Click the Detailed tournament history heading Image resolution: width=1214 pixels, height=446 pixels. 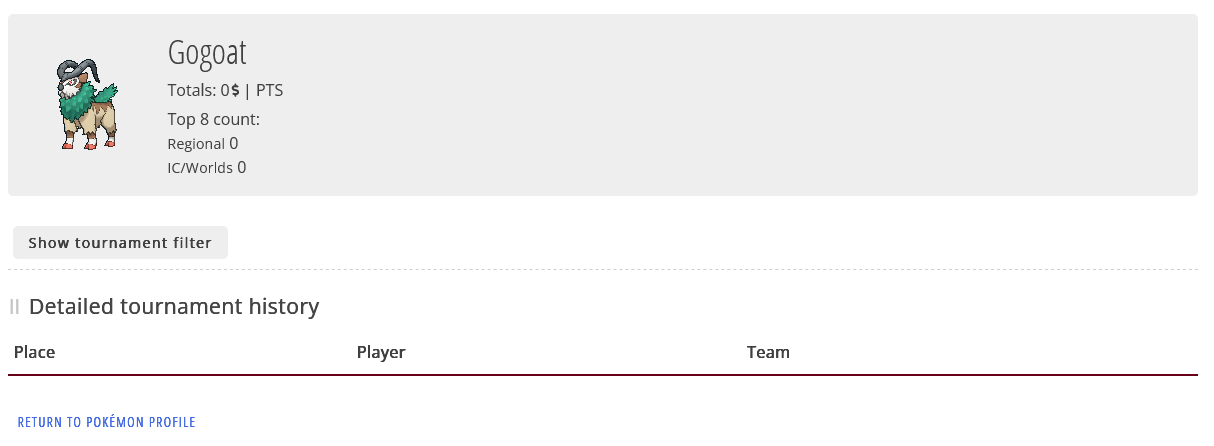(174, 306)
